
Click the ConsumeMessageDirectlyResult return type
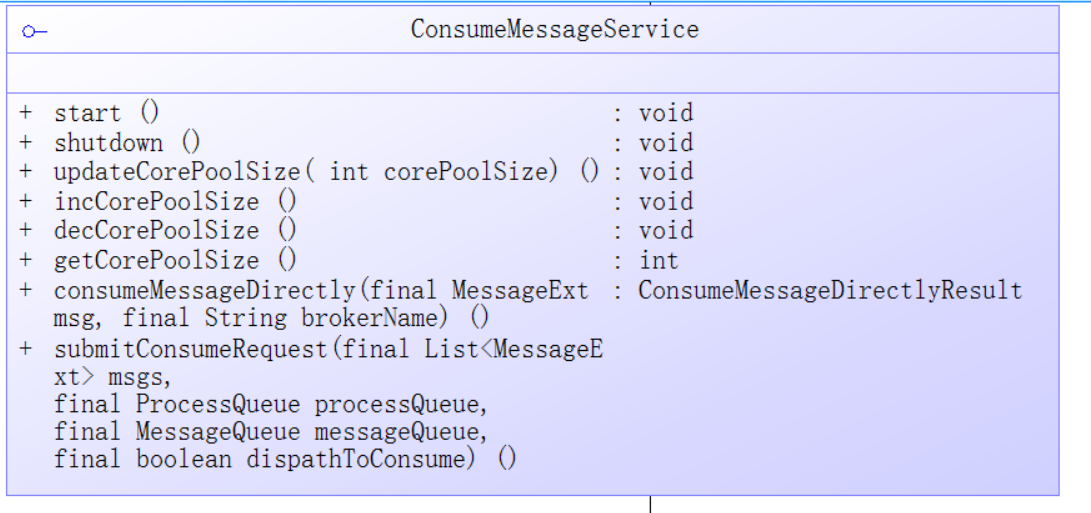[x=830, y=291]
